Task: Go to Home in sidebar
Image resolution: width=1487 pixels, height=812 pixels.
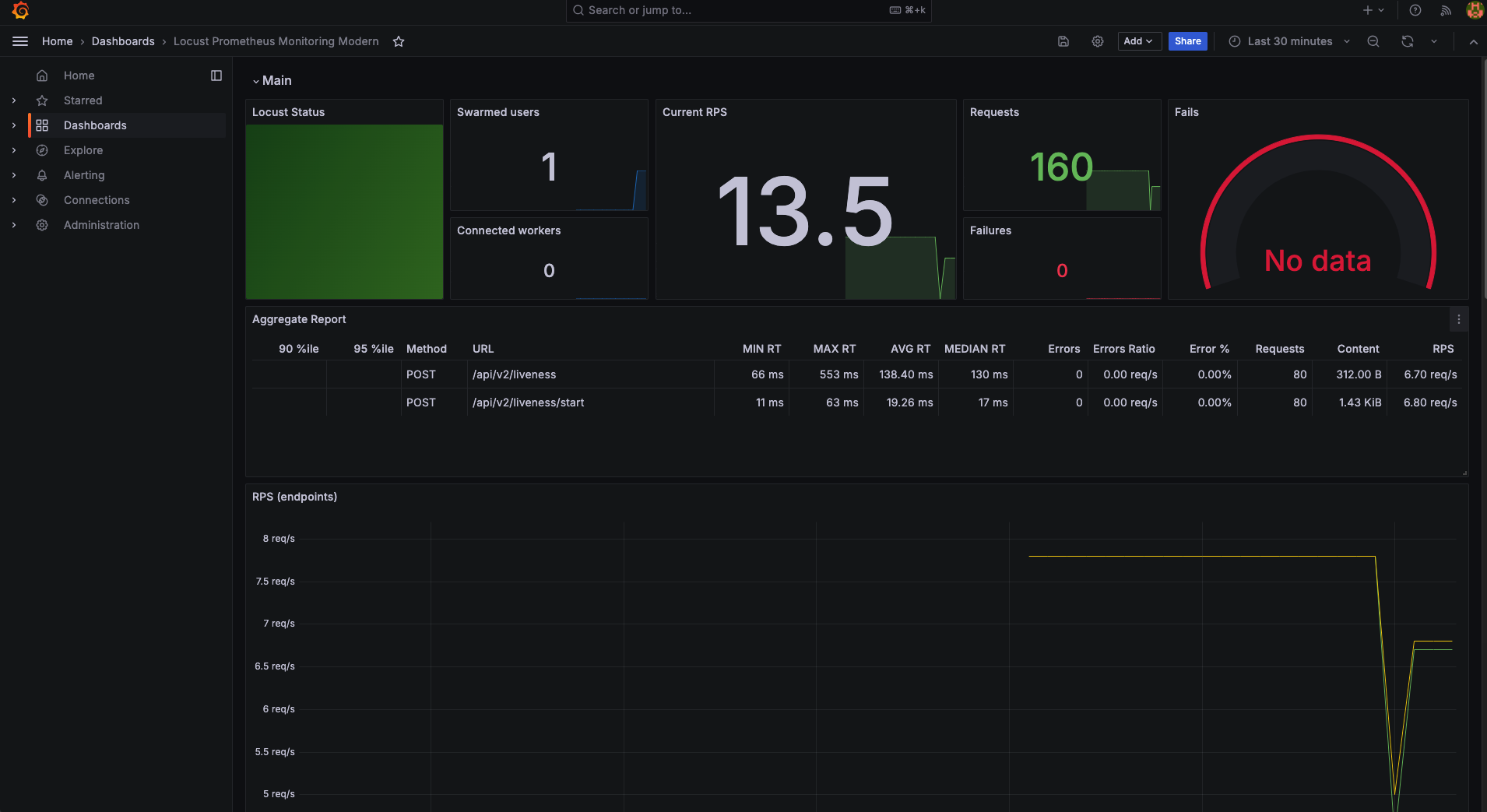Action: click(79, 76)
